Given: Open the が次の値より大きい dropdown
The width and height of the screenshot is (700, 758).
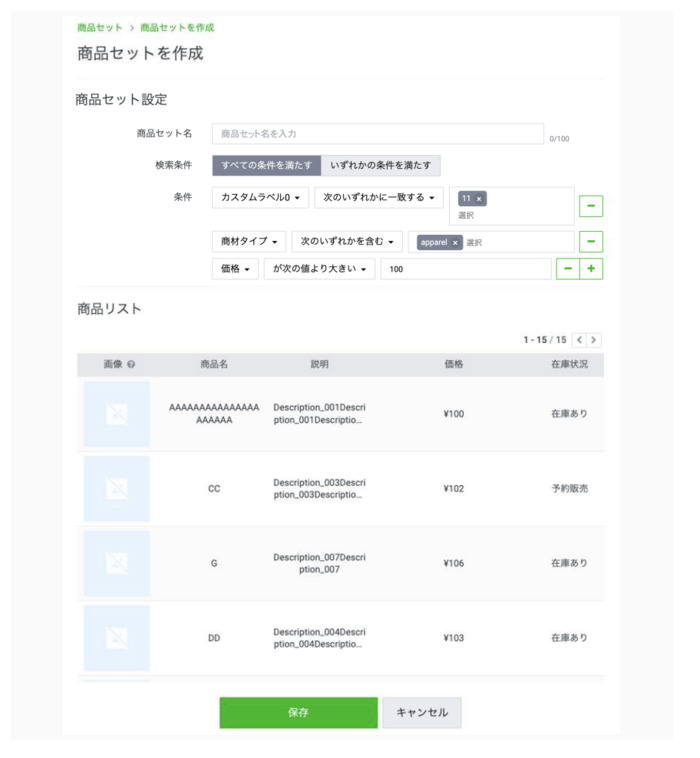Looking at the screenshot, I should pyautogui.click(x=319, y=269).
